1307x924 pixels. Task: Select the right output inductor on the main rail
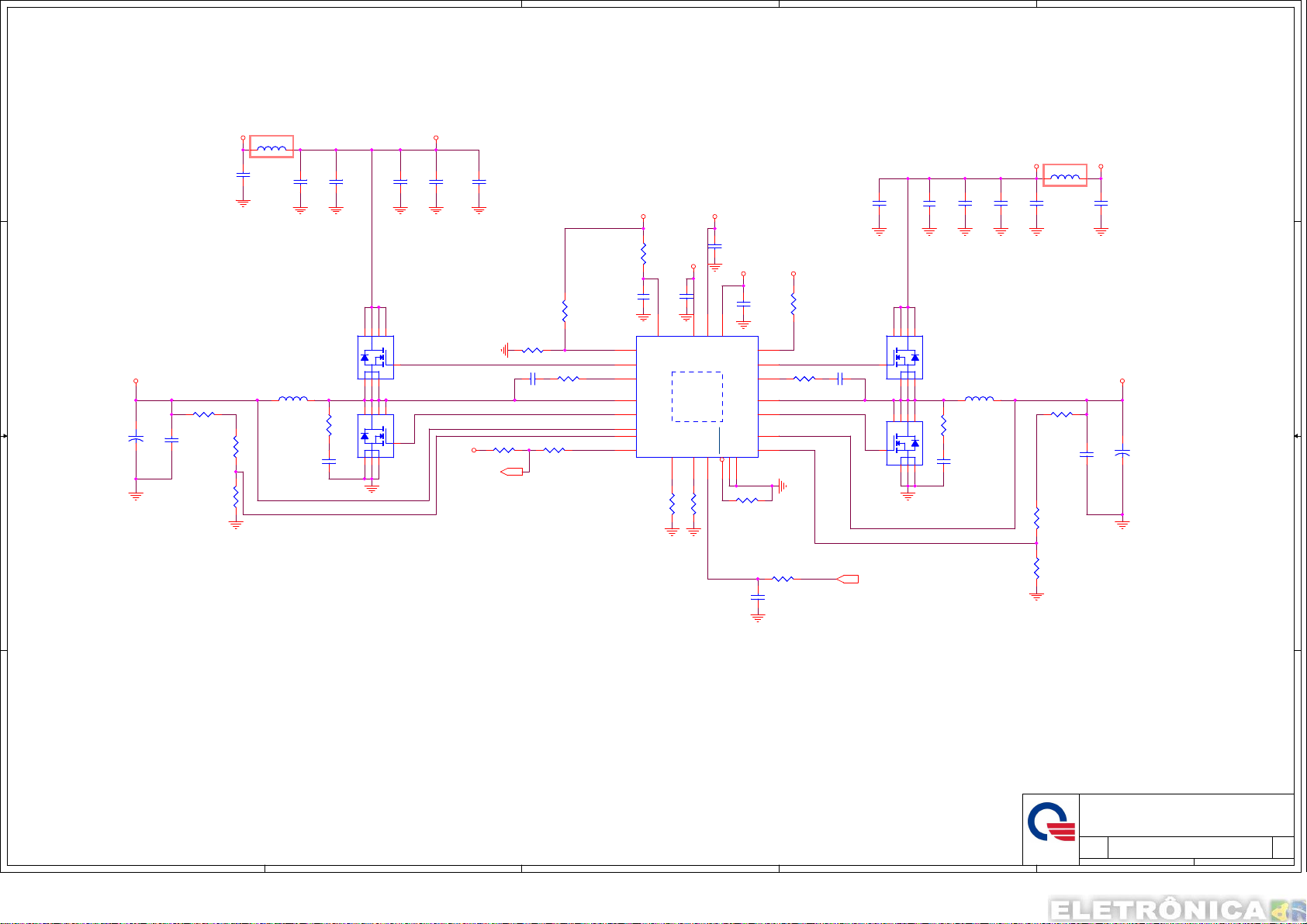[x=979, y=399]
